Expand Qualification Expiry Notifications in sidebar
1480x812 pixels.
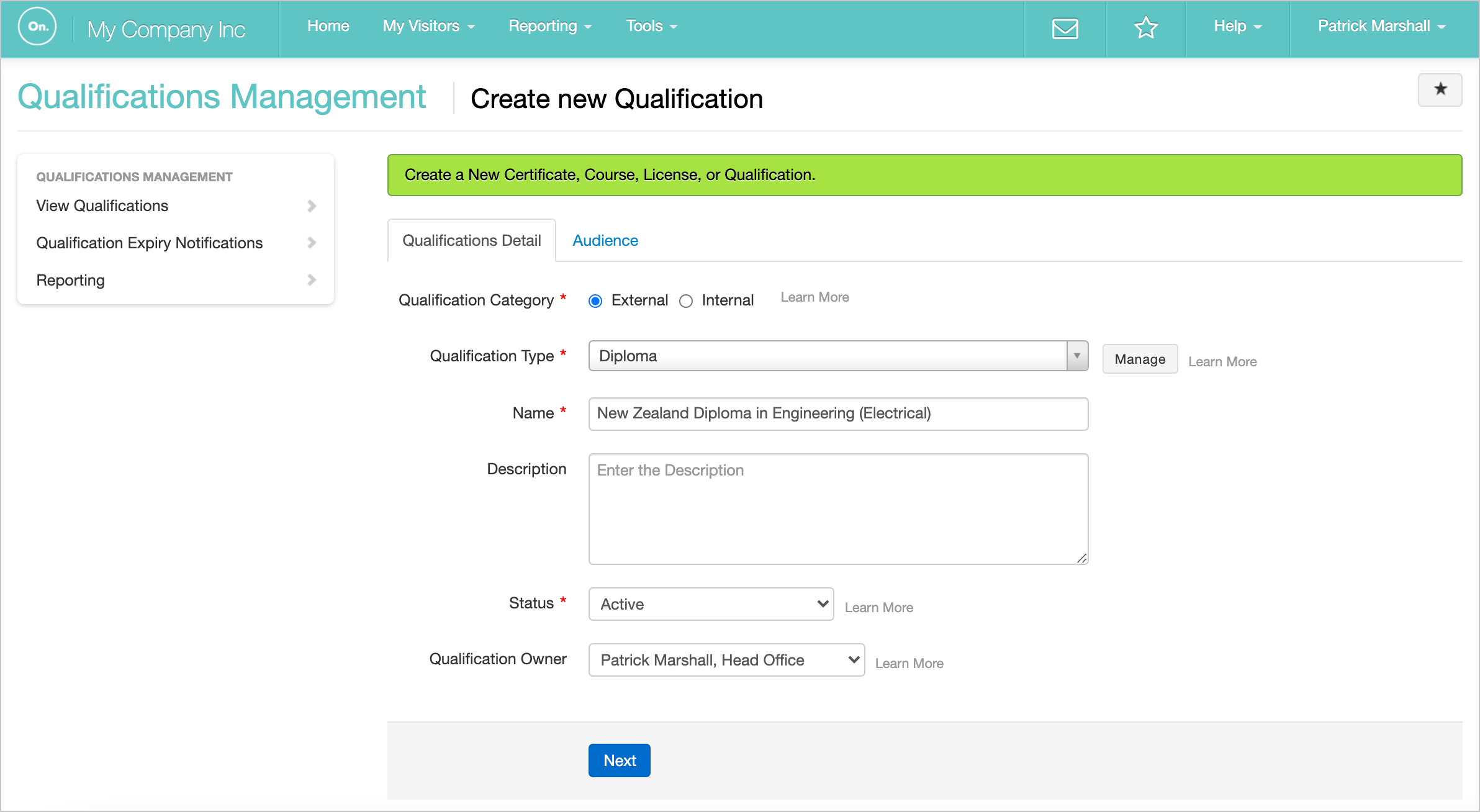[x=312, y=243]
